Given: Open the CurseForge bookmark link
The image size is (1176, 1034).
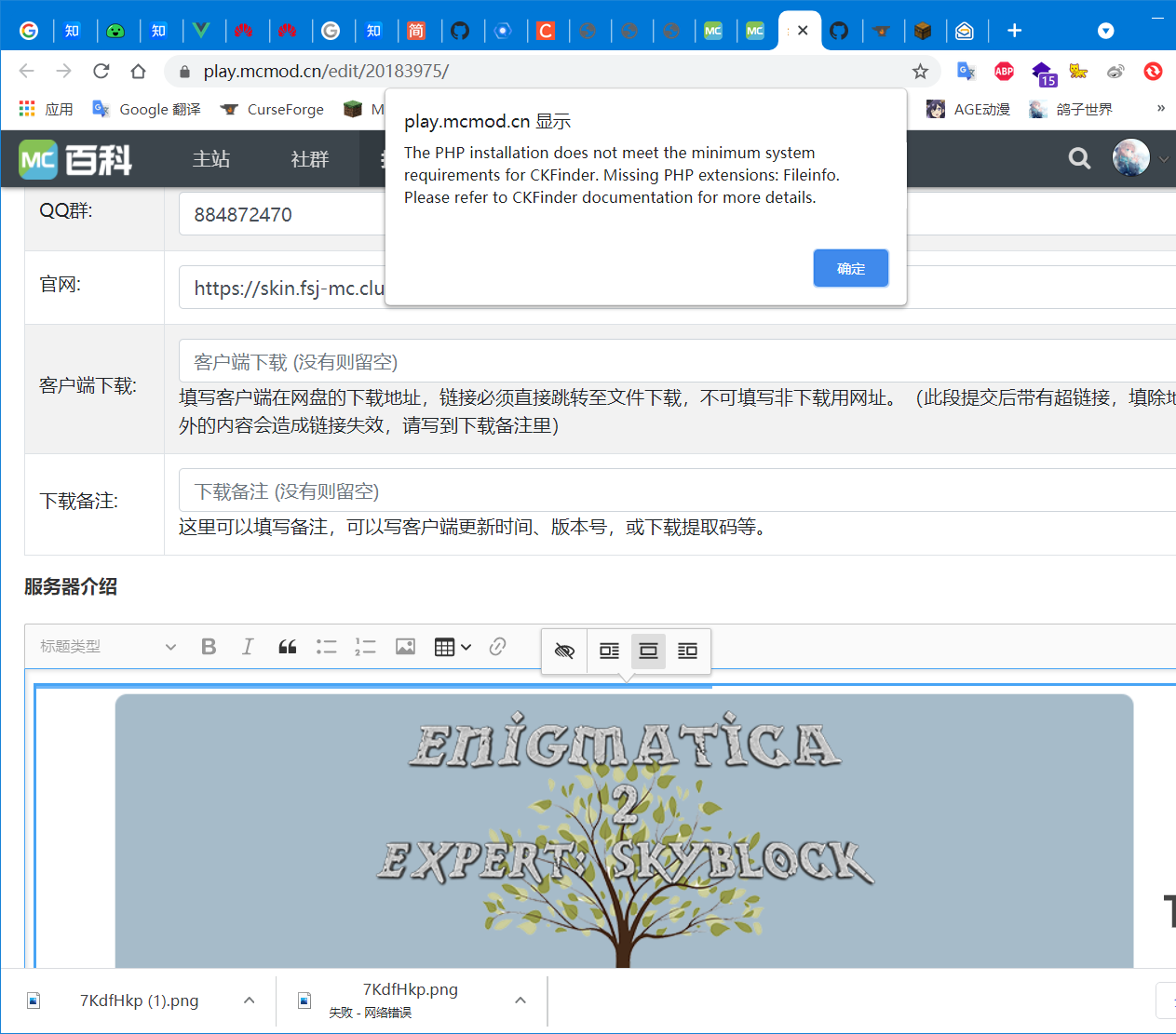Looking at the screenshot, I should pyautogui.click(x=271, y=109).
